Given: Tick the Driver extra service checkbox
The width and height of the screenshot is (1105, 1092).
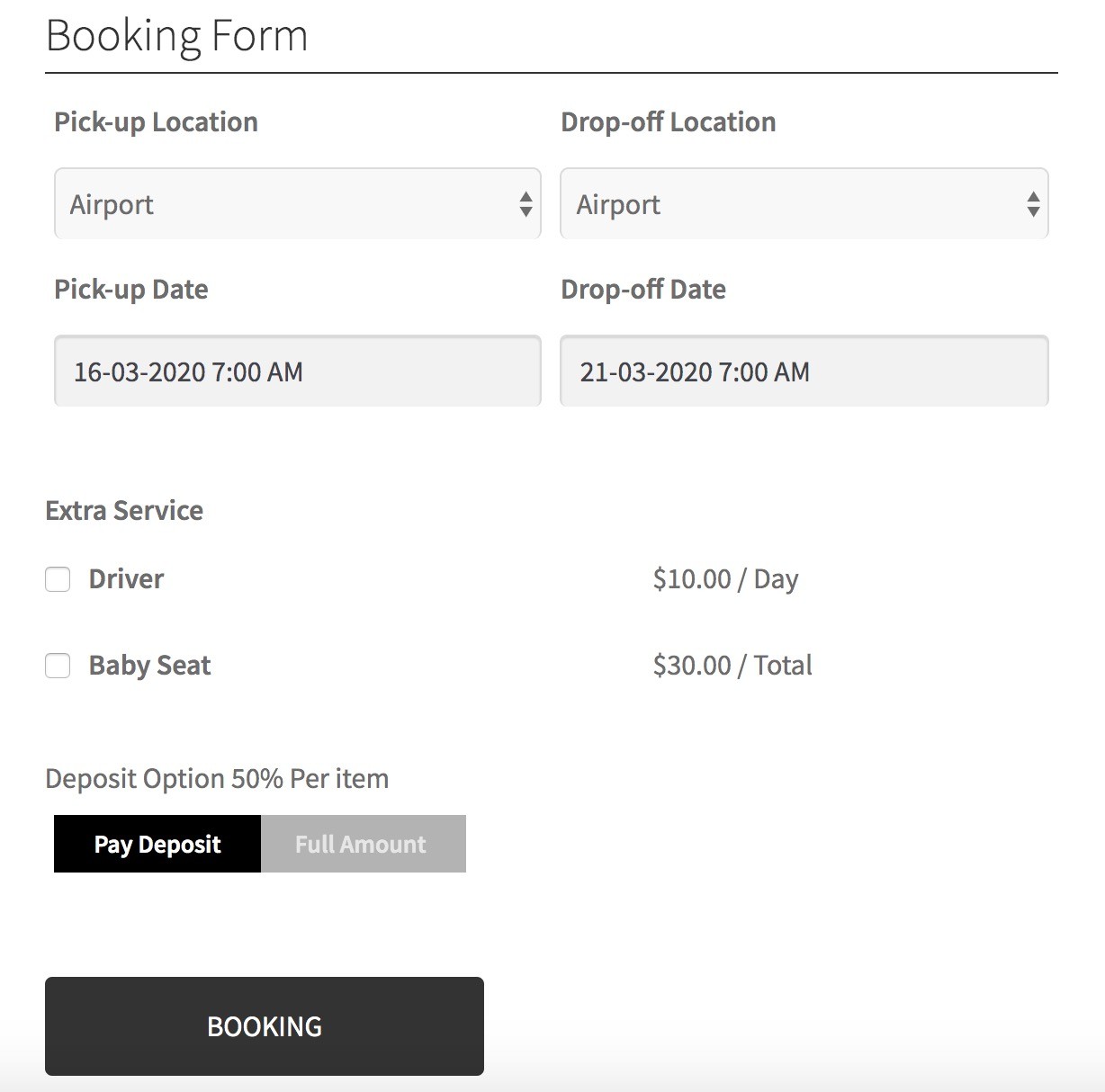Looking at the screenshot, I should [x=58, y=579].
